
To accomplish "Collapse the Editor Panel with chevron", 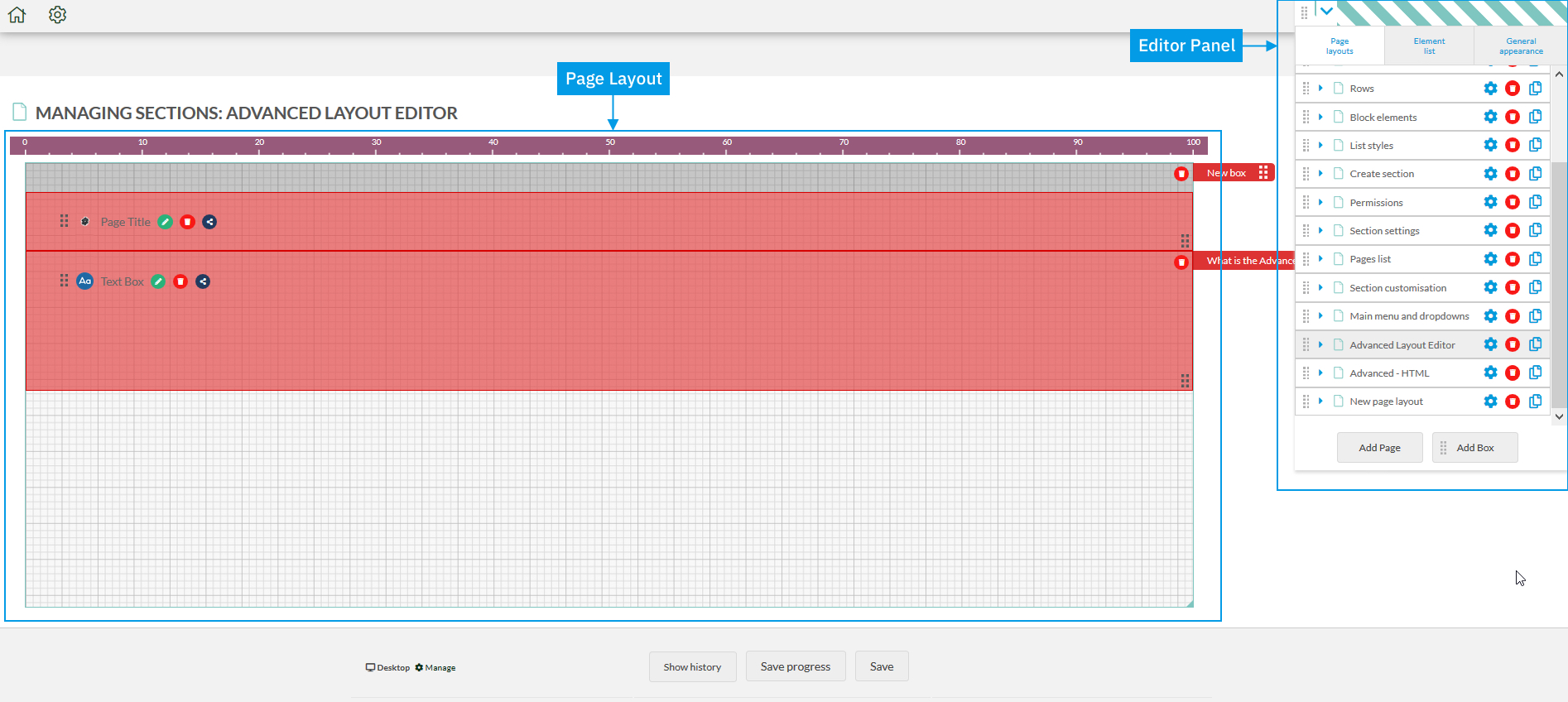I will point(1326,12).
